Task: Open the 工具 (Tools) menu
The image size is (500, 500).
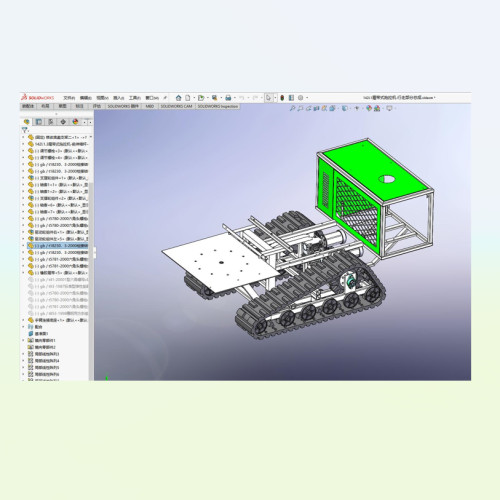Action: point(135,98)
